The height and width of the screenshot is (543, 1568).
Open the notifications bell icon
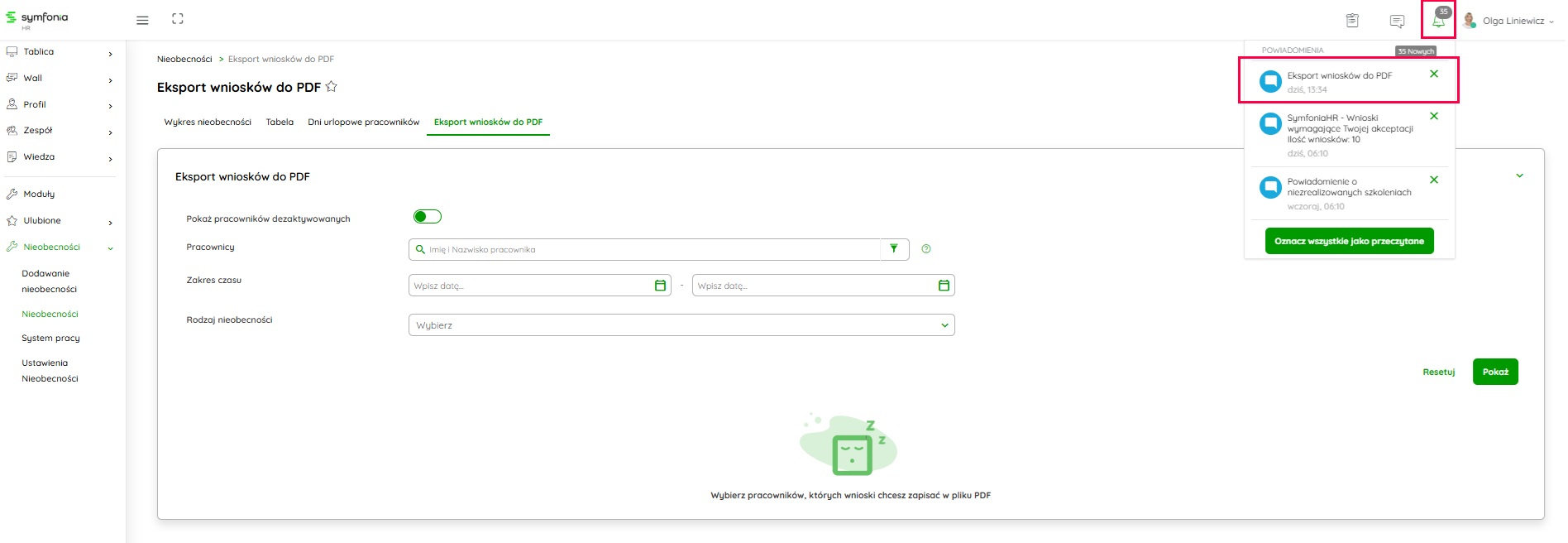pos(1438,21)
